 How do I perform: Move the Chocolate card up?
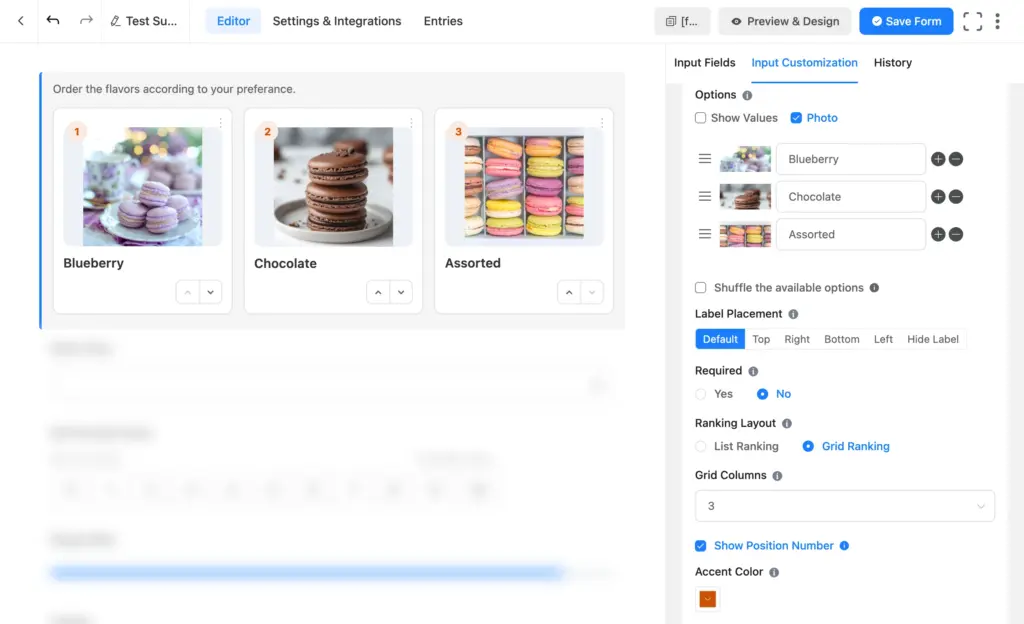point(378,292)
